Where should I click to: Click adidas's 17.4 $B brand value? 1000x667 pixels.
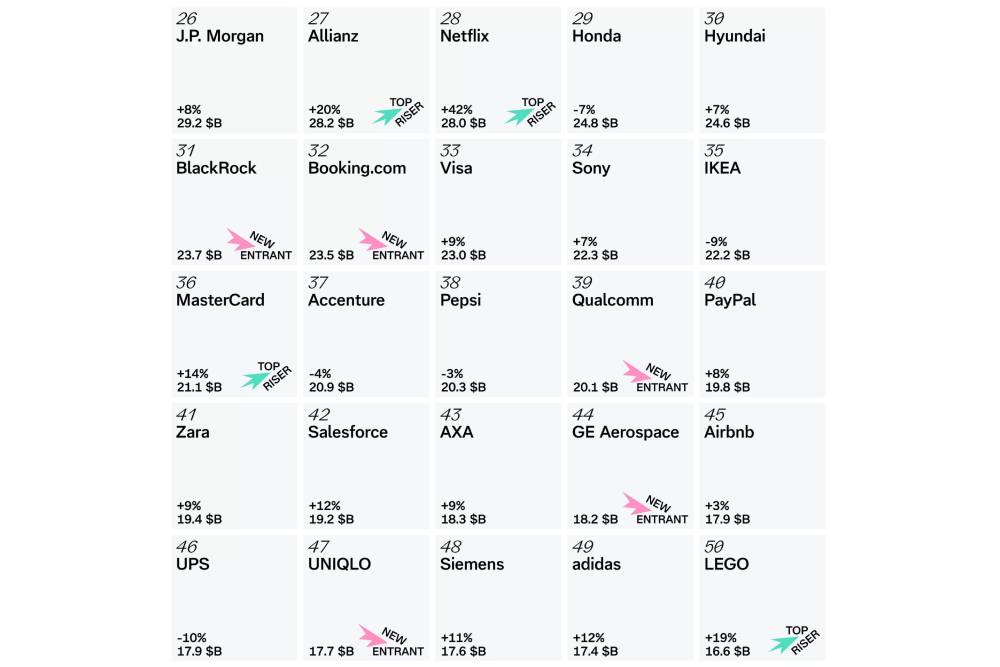[595, 651]
